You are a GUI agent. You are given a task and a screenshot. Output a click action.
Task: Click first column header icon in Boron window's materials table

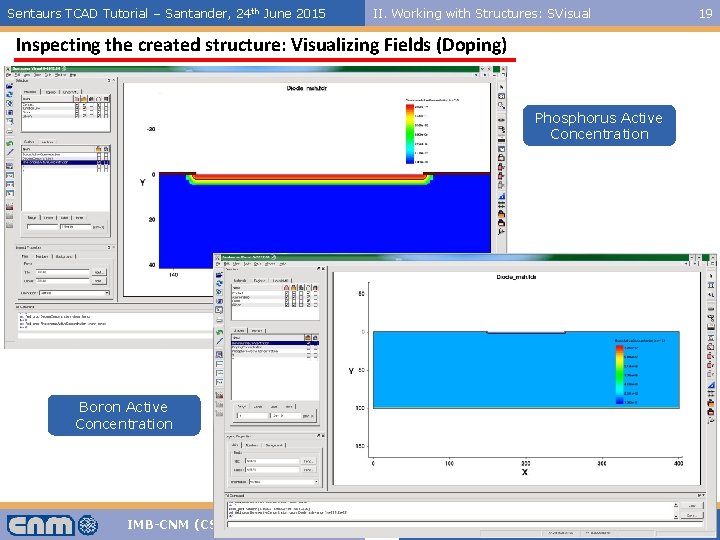click(x=287, y=287)
